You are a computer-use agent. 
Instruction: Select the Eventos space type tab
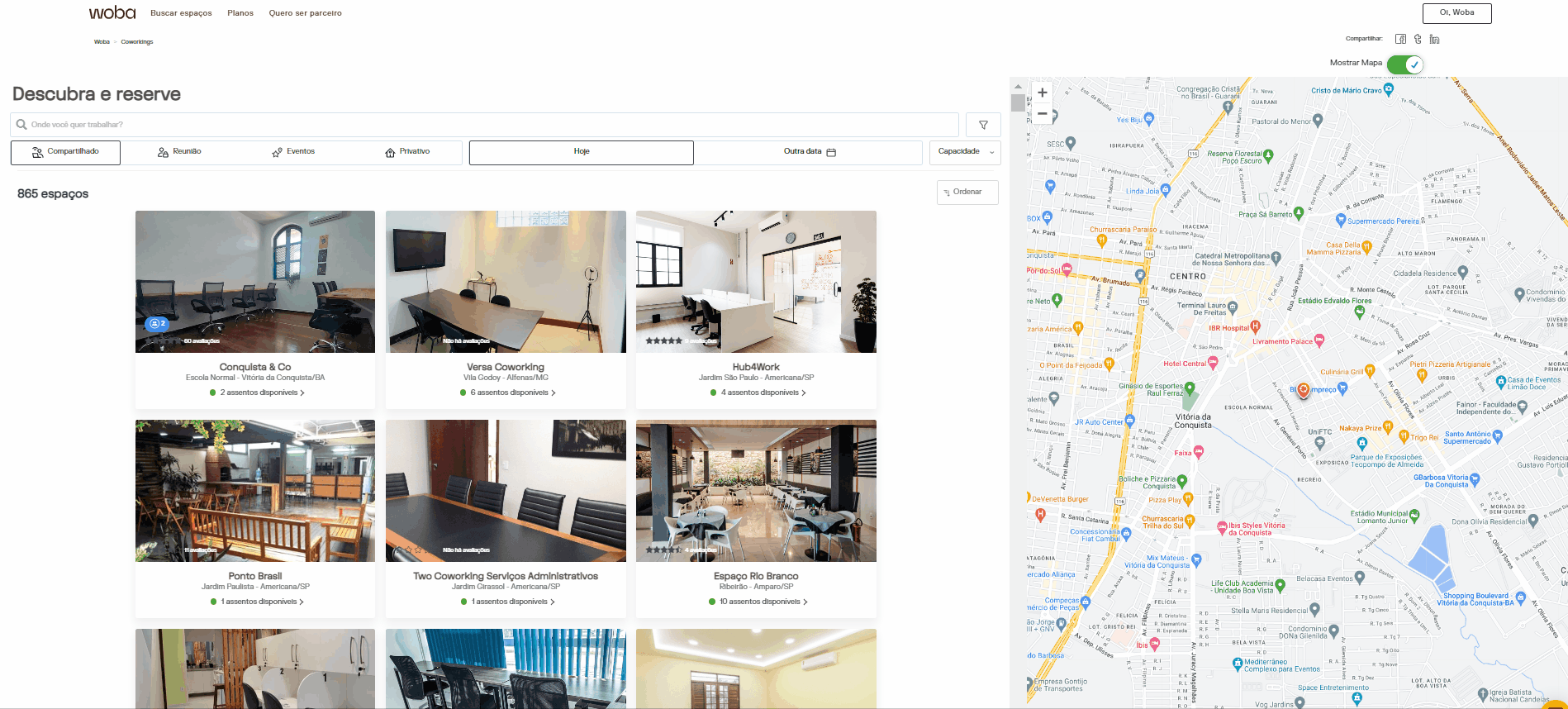pyautogui.click(x=293, y=152)
